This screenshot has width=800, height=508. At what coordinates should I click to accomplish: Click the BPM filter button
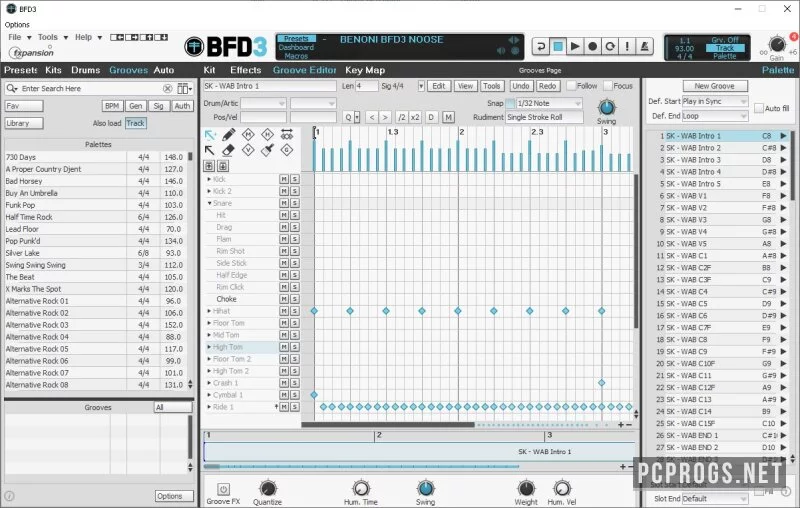(112, 106)
